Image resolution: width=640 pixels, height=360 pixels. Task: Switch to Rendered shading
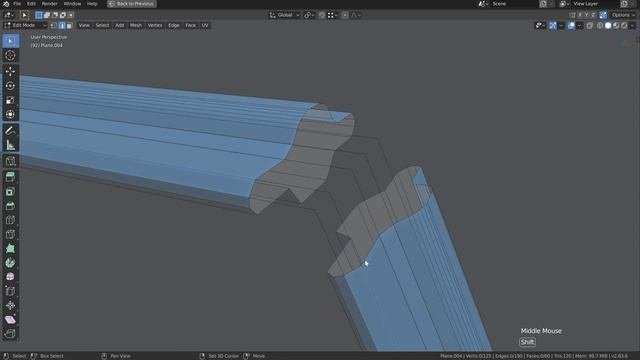(x=624, y=25)
